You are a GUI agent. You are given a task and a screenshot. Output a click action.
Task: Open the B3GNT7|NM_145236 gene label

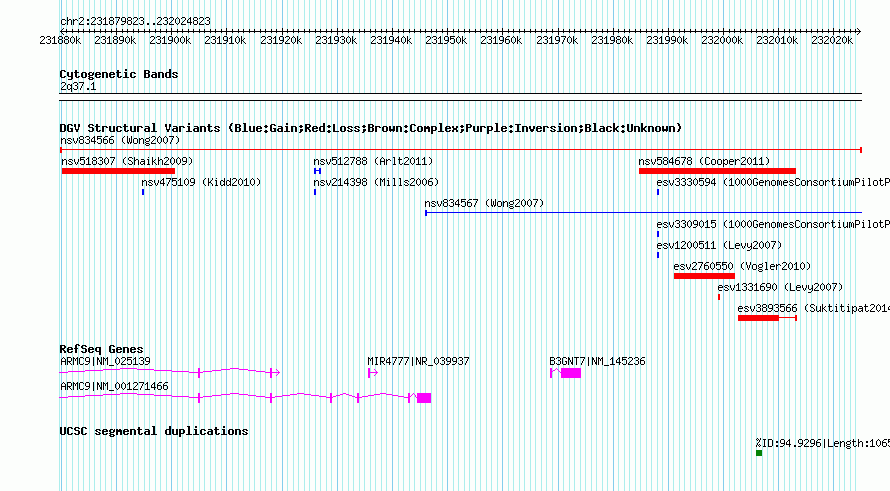597,361
